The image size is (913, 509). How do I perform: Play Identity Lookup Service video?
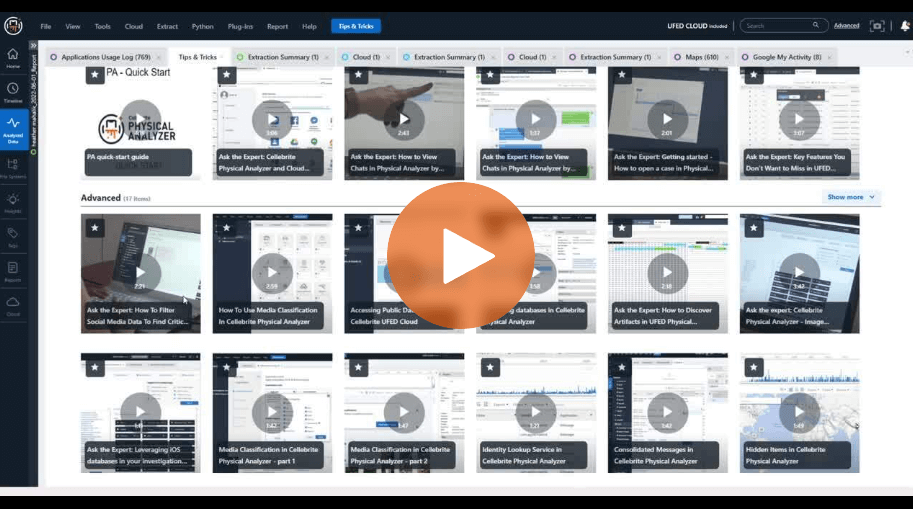pos(536,412)
